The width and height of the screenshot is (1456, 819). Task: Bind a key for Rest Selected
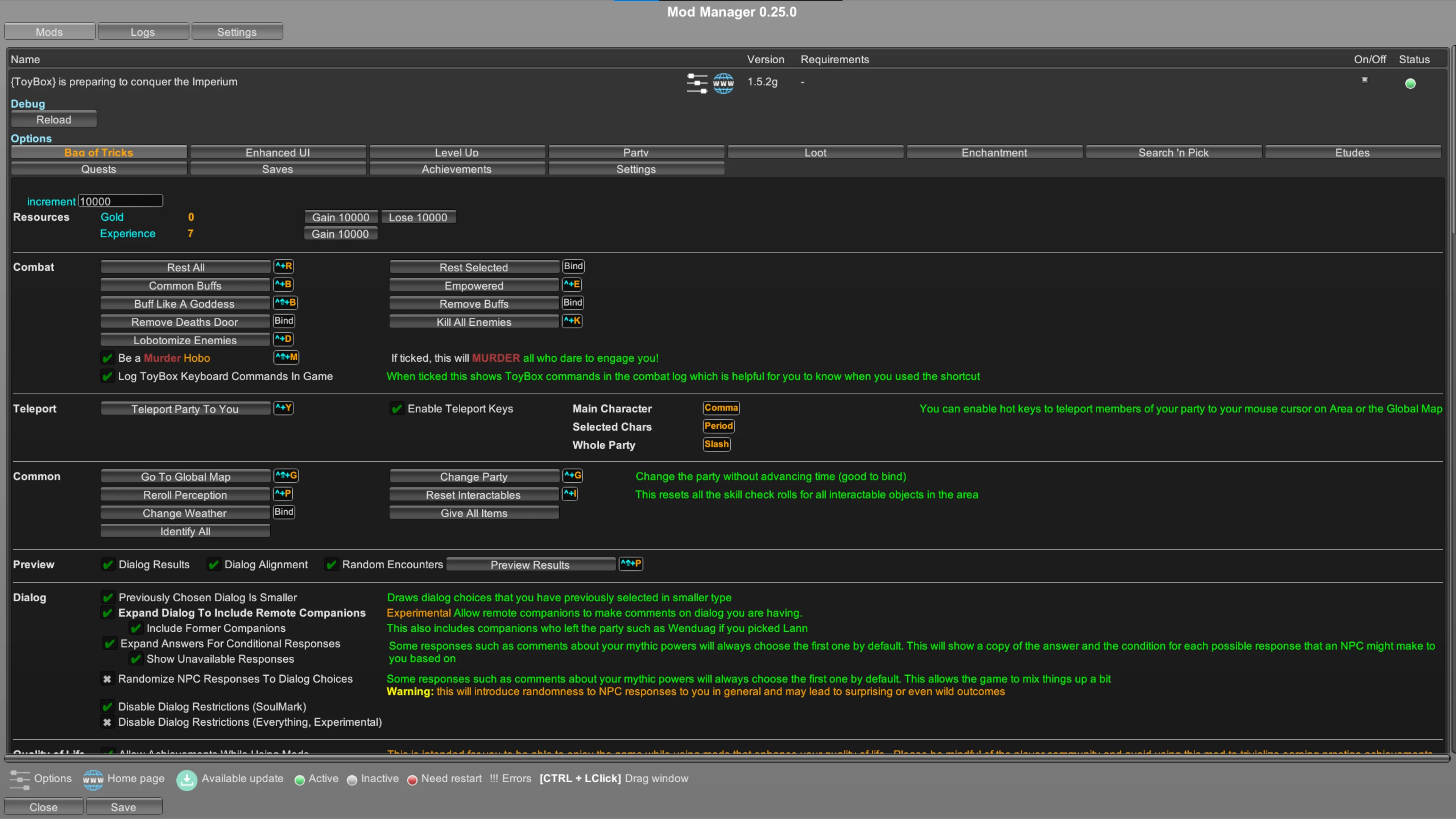tap(573, 266)
